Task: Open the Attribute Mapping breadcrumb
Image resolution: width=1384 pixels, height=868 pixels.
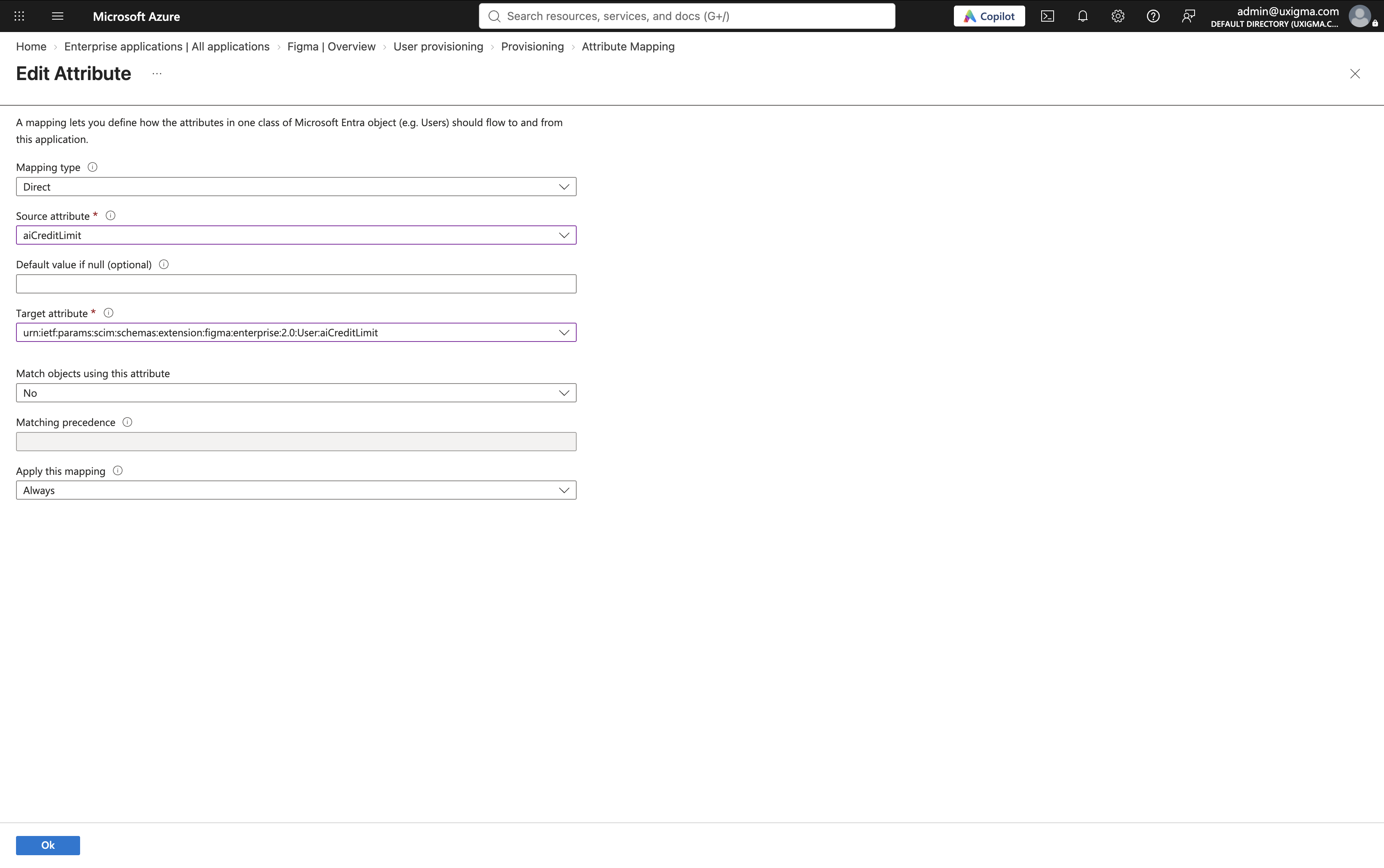Action: 628,46
